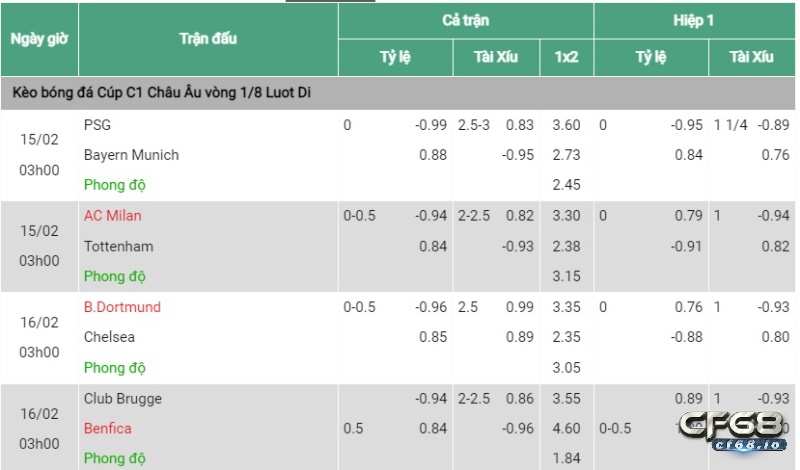The height and width of the screenshot is (470, 800).
Task: Open Phong độ link under AC Milan match
Action: [x=115, y=276]
